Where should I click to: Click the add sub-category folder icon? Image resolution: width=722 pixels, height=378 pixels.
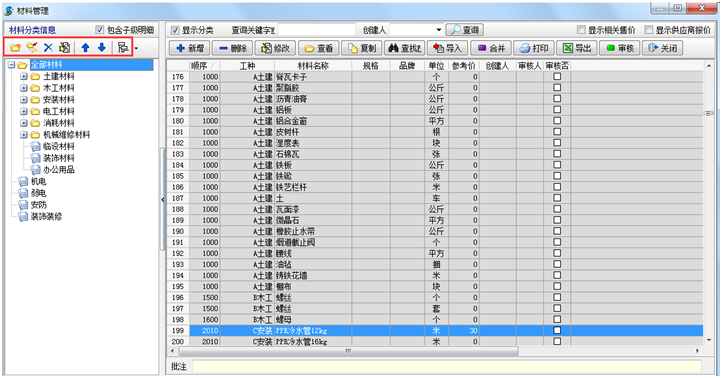32,47
